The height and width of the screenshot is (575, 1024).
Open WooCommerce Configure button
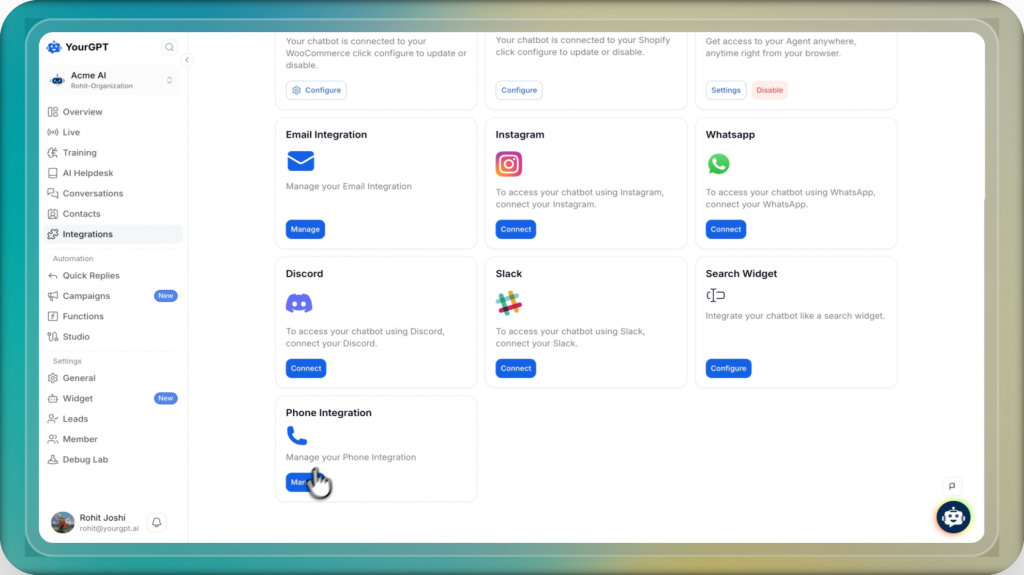tap(316, 90)
